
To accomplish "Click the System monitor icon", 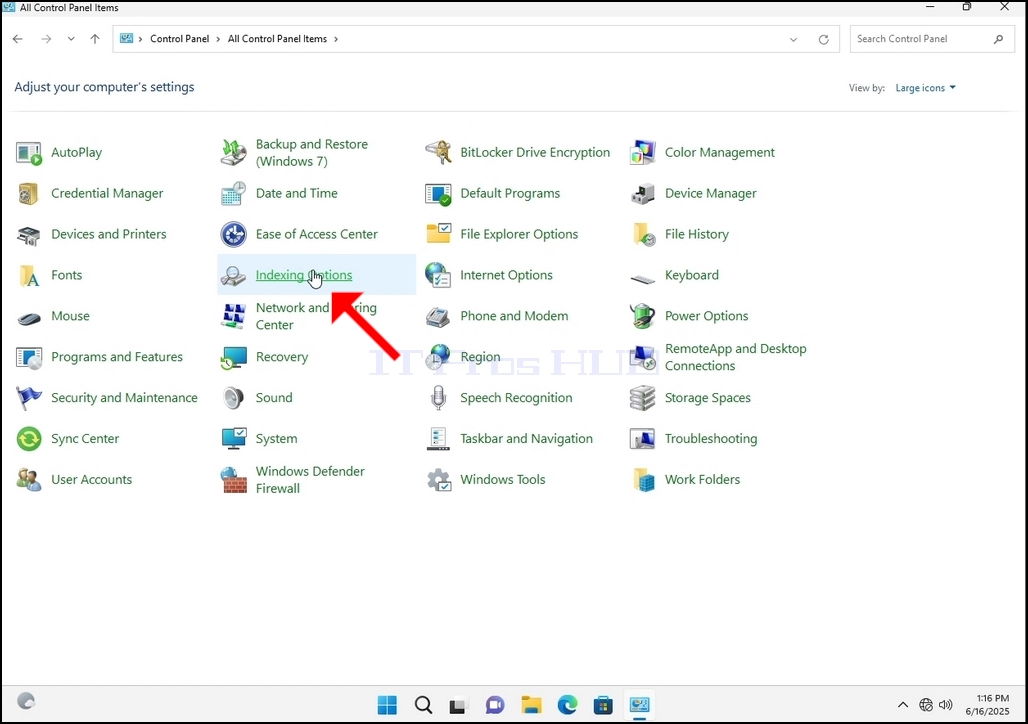I will [233, 439].
